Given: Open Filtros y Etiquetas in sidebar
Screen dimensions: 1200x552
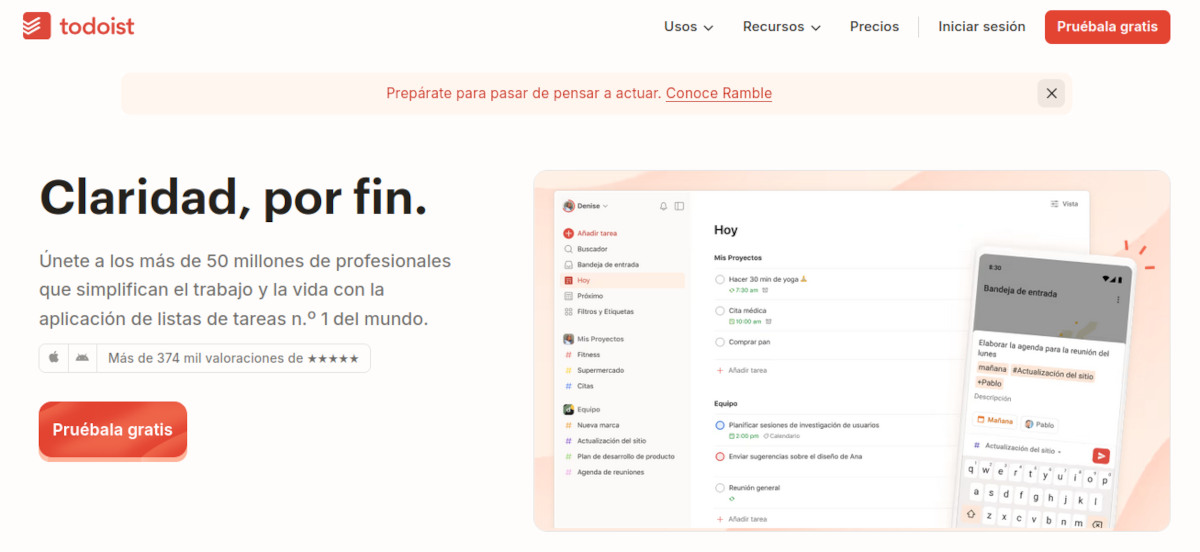Looking at the screenshot, I should point(598,311).
